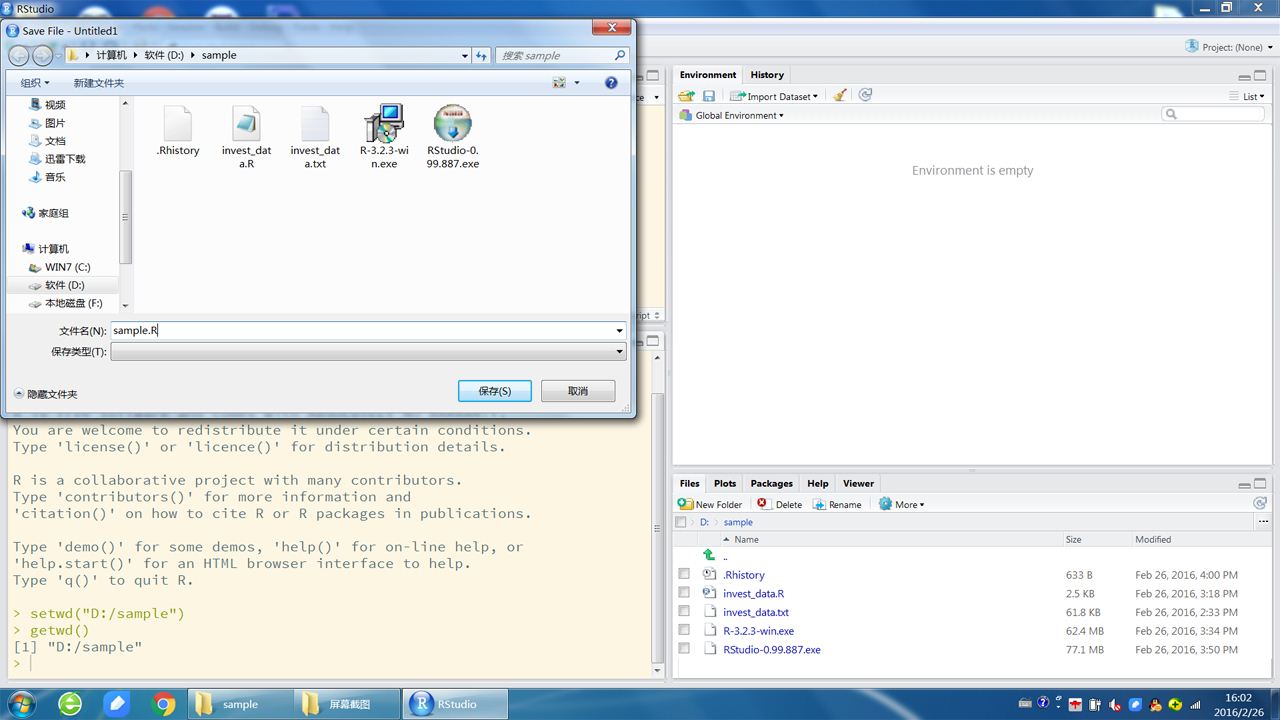The image size is (1280, 720).
Task: Click Rename in Files pane
Action: pyautogui.click(x=837, y=504)
